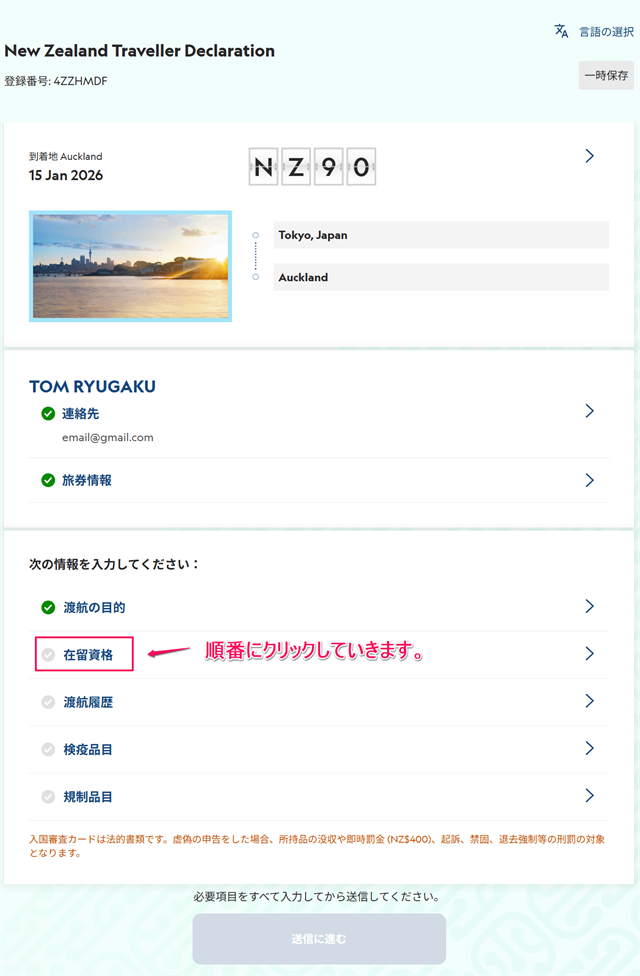Expand the 渡航履歴 section
Screen dimensions: 640x976
(x=588, y=702)
